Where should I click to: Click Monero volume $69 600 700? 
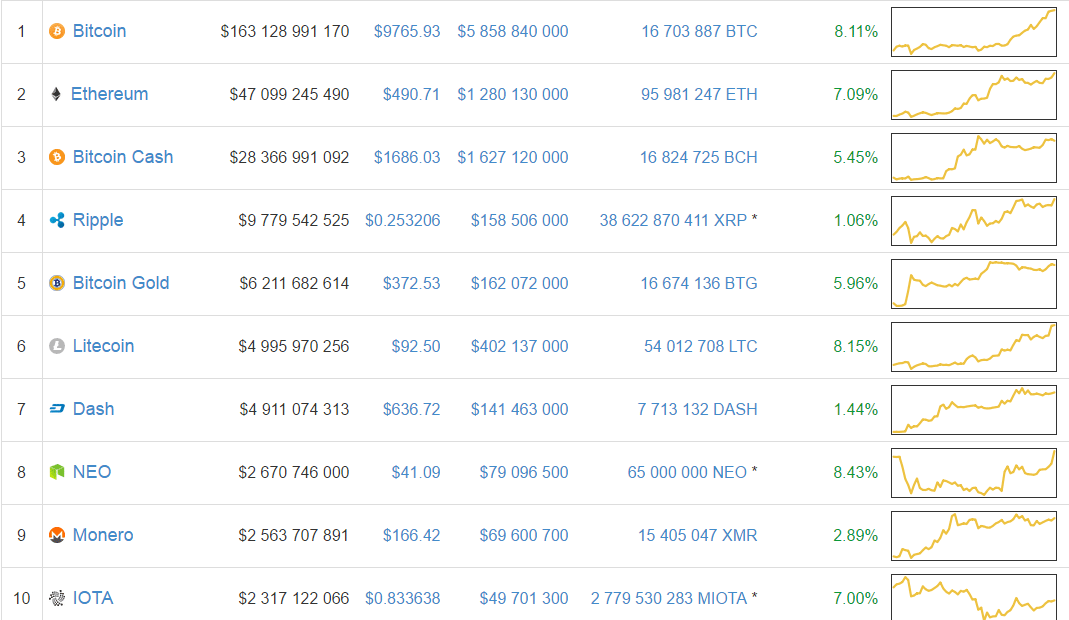(x=524, y=535)
